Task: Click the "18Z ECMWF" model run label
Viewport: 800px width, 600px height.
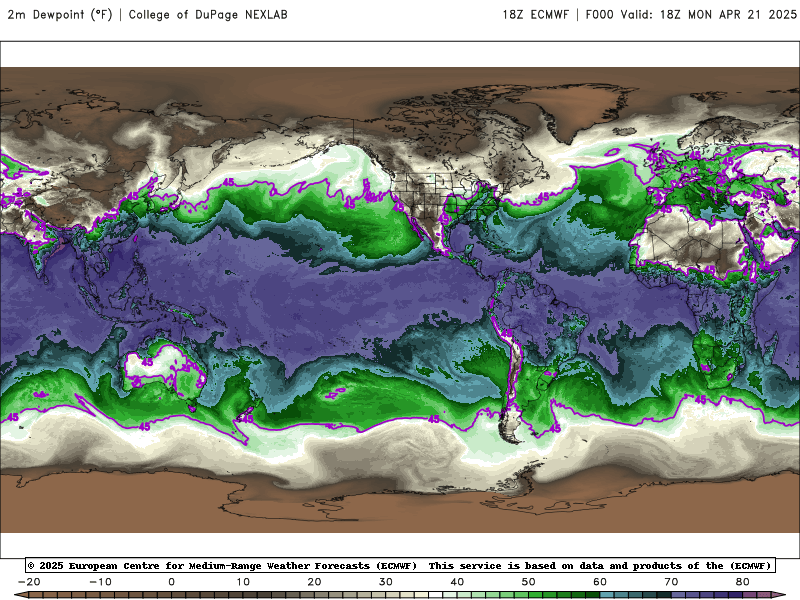Action: point(535,14)
